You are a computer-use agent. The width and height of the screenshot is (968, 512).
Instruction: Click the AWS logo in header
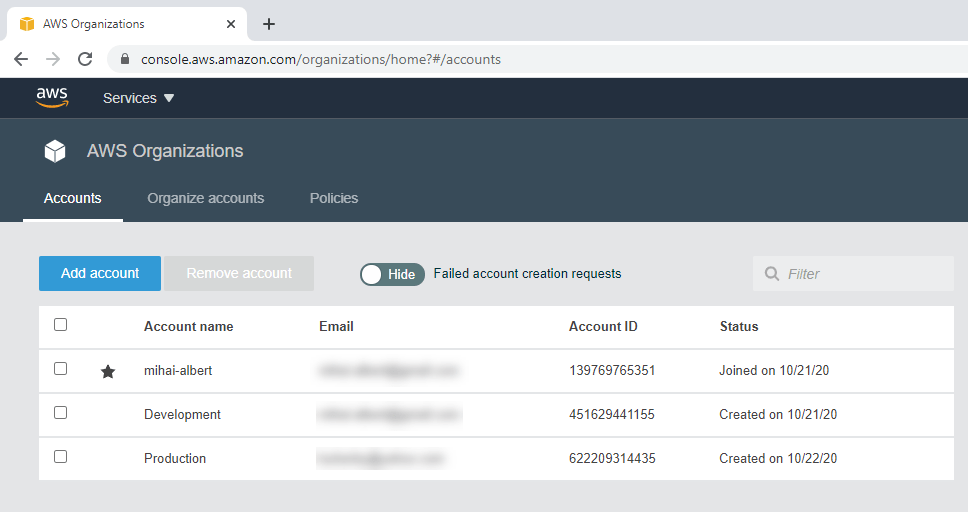click(x=52, y=97)
